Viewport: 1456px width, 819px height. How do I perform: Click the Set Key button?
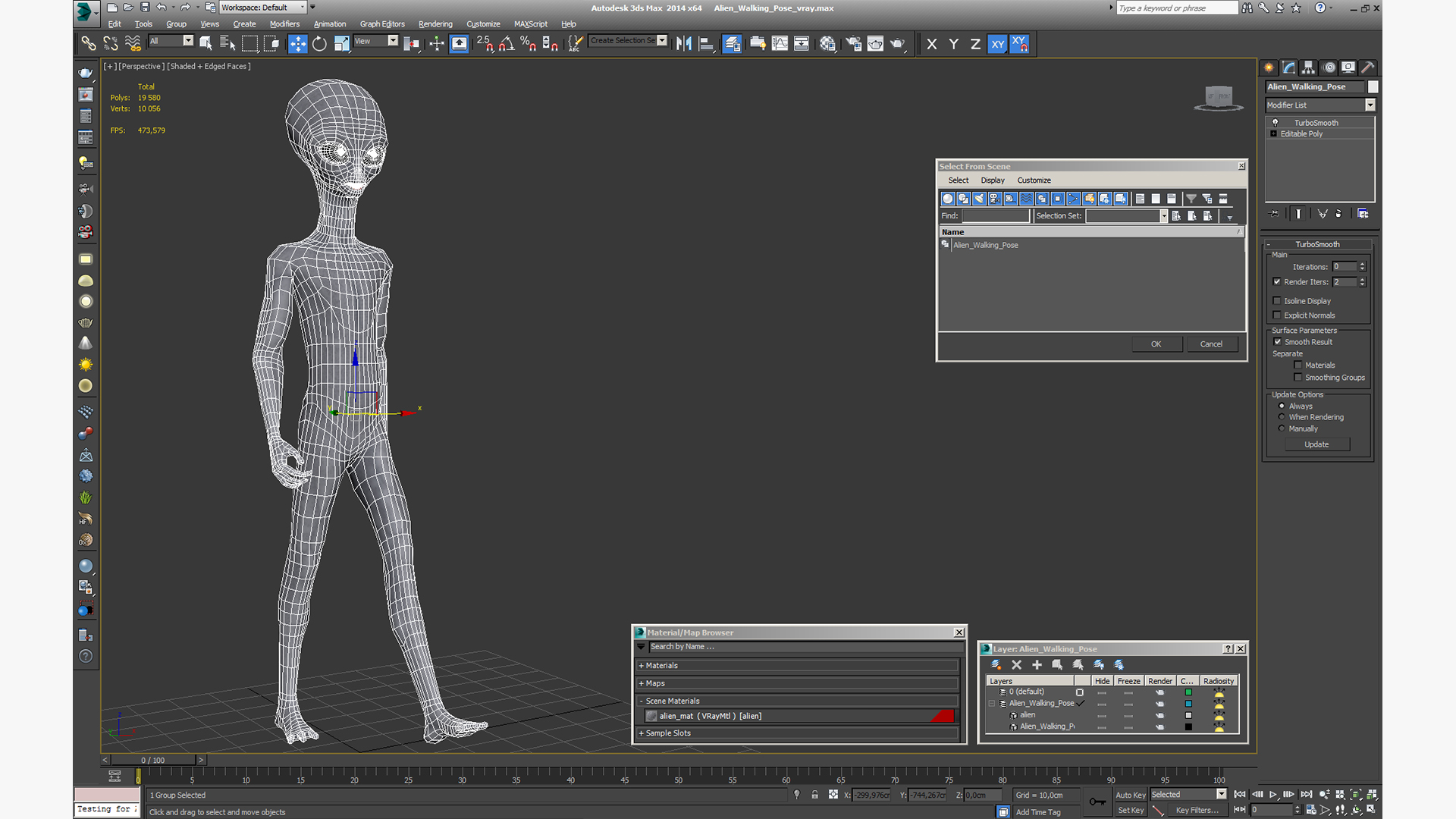1130,811
